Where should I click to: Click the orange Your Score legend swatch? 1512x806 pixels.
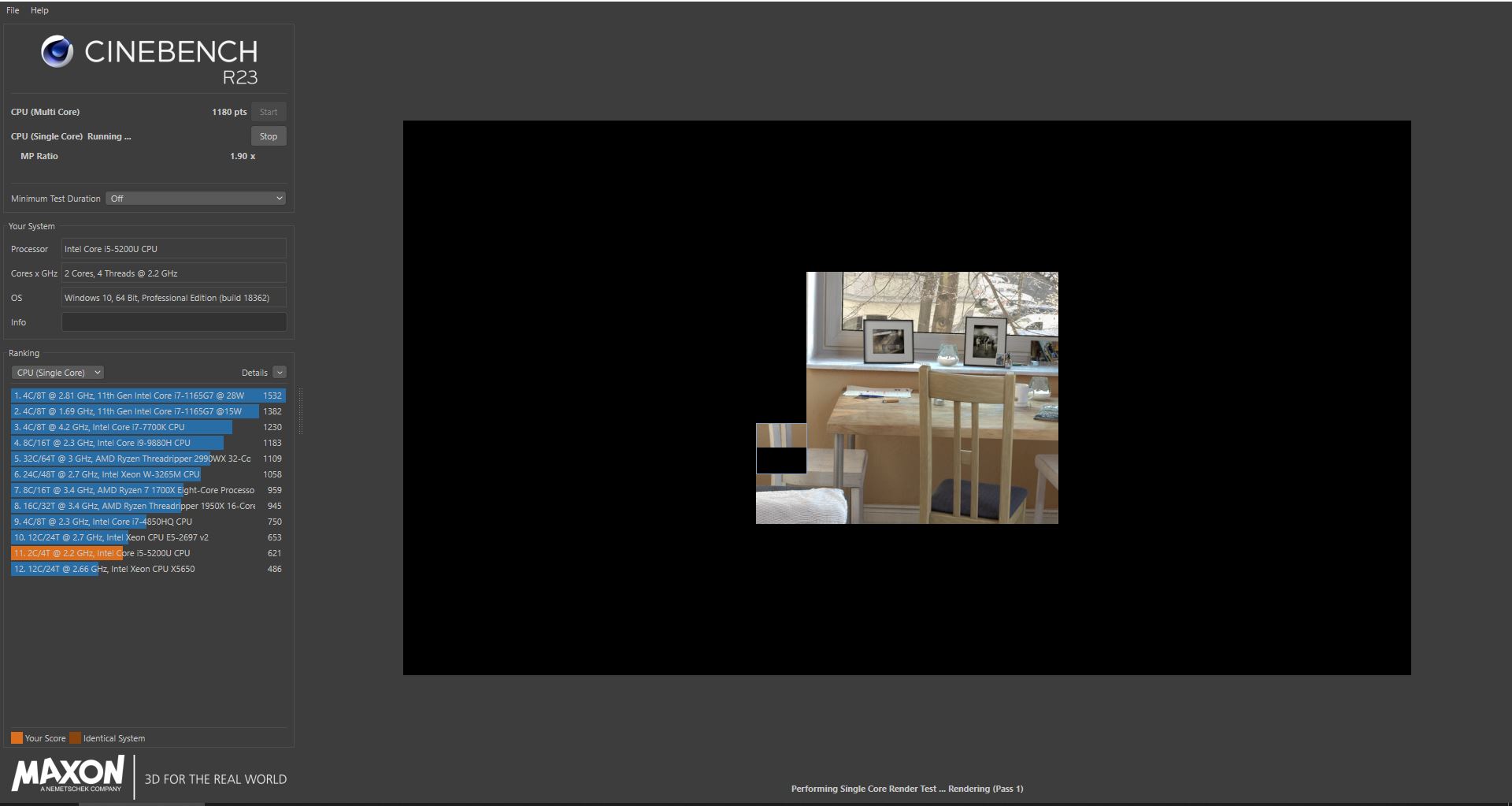tap(17, 738)
